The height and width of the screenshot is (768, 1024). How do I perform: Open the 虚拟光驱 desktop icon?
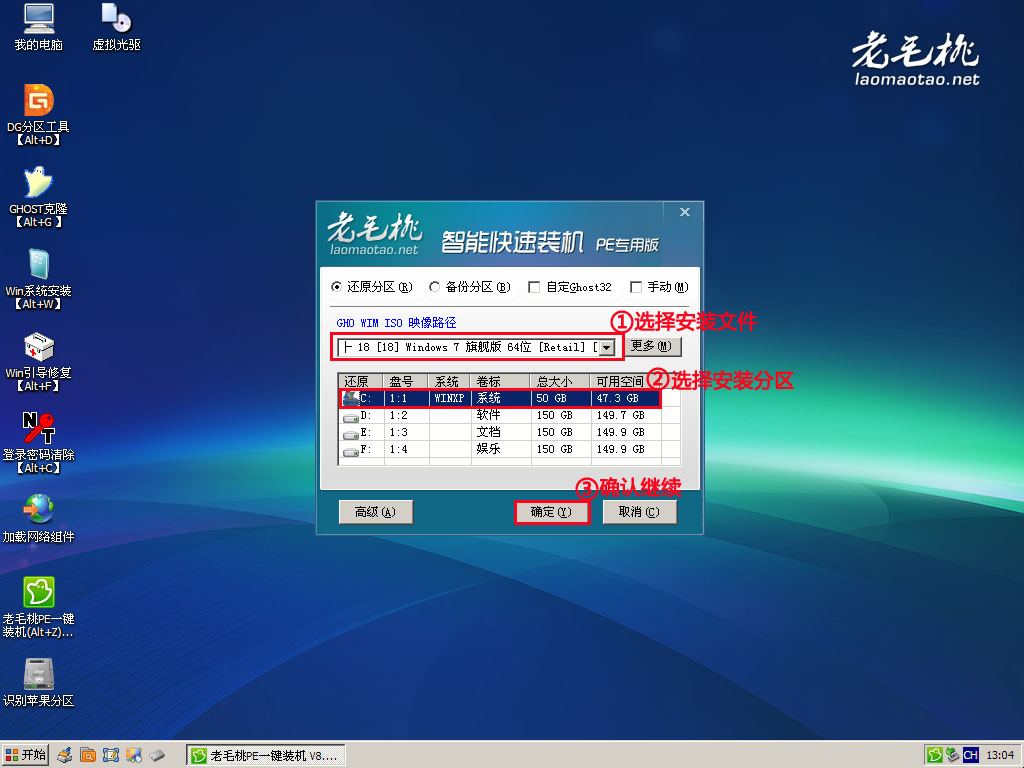pyautogui.click(x=116, y=27)
